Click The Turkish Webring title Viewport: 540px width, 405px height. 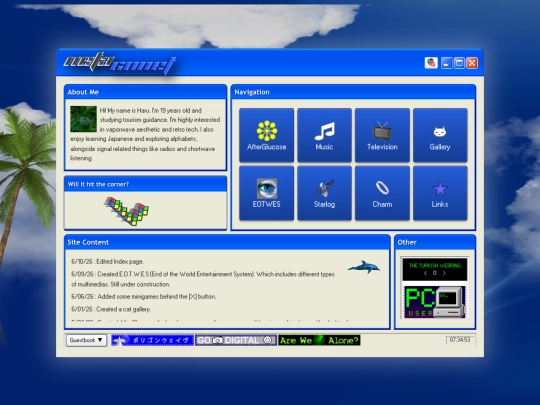click(x=435, y=266)
